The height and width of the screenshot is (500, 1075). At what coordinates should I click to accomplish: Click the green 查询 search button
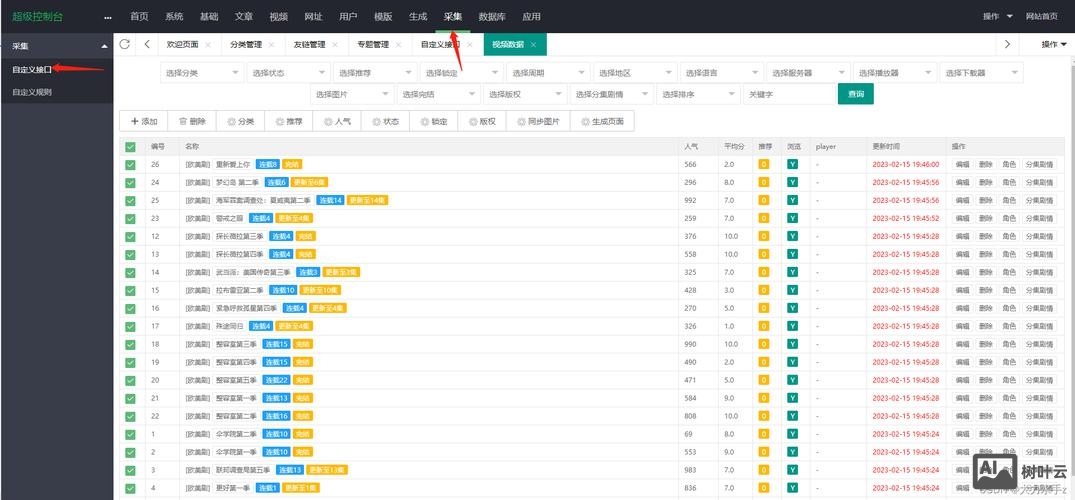click(856, 95)
